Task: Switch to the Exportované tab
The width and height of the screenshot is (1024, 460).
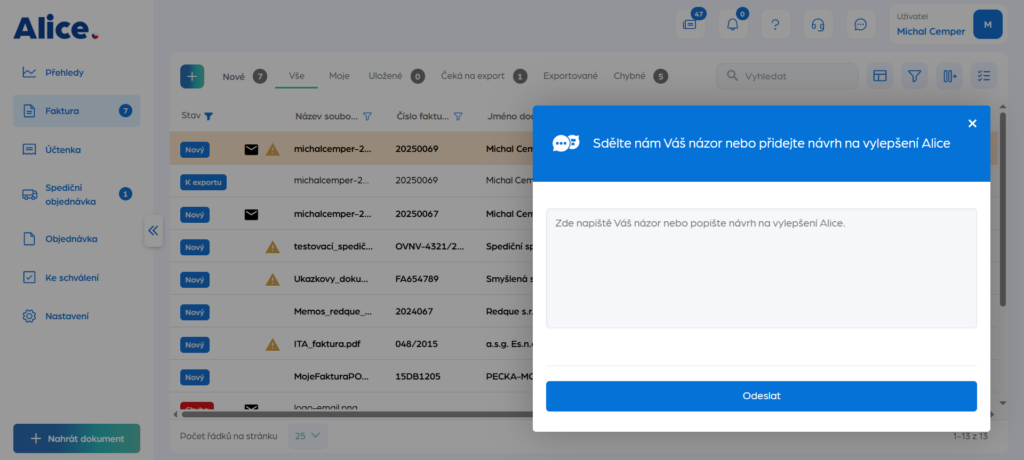Action: coord(570,76)
